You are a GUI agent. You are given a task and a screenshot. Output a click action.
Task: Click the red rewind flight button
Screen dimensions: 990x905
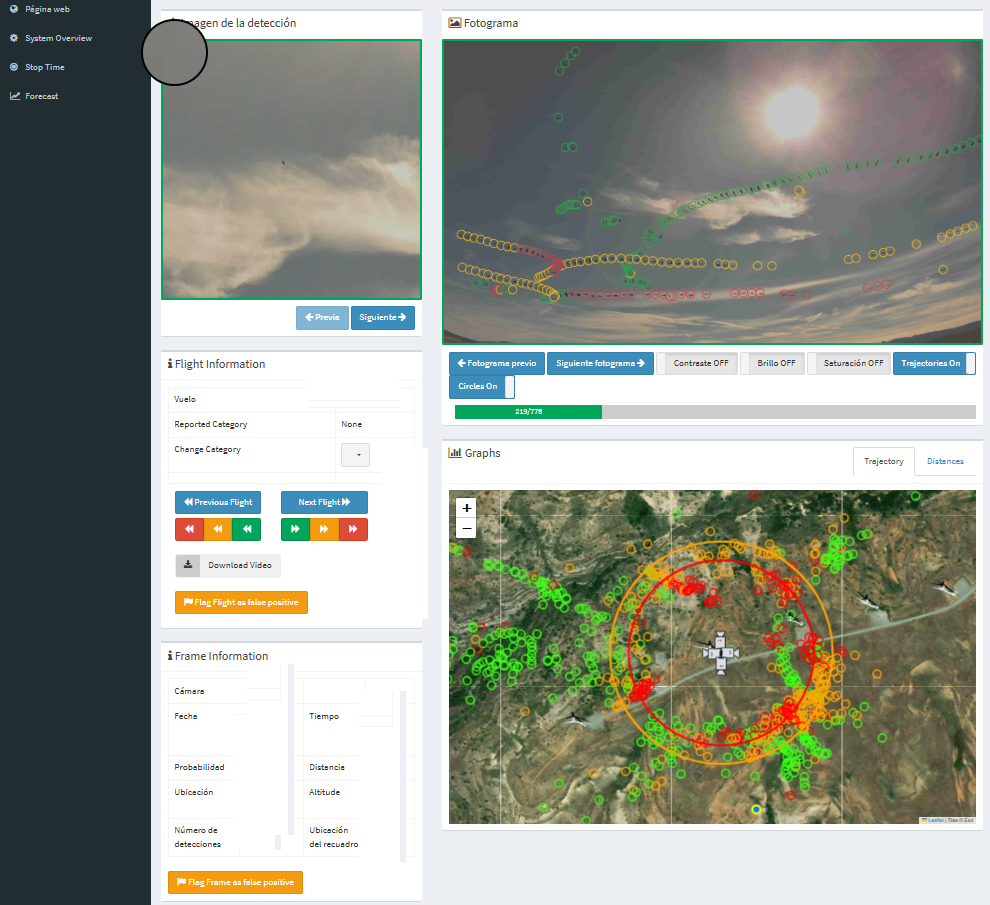tap(189, 530)
